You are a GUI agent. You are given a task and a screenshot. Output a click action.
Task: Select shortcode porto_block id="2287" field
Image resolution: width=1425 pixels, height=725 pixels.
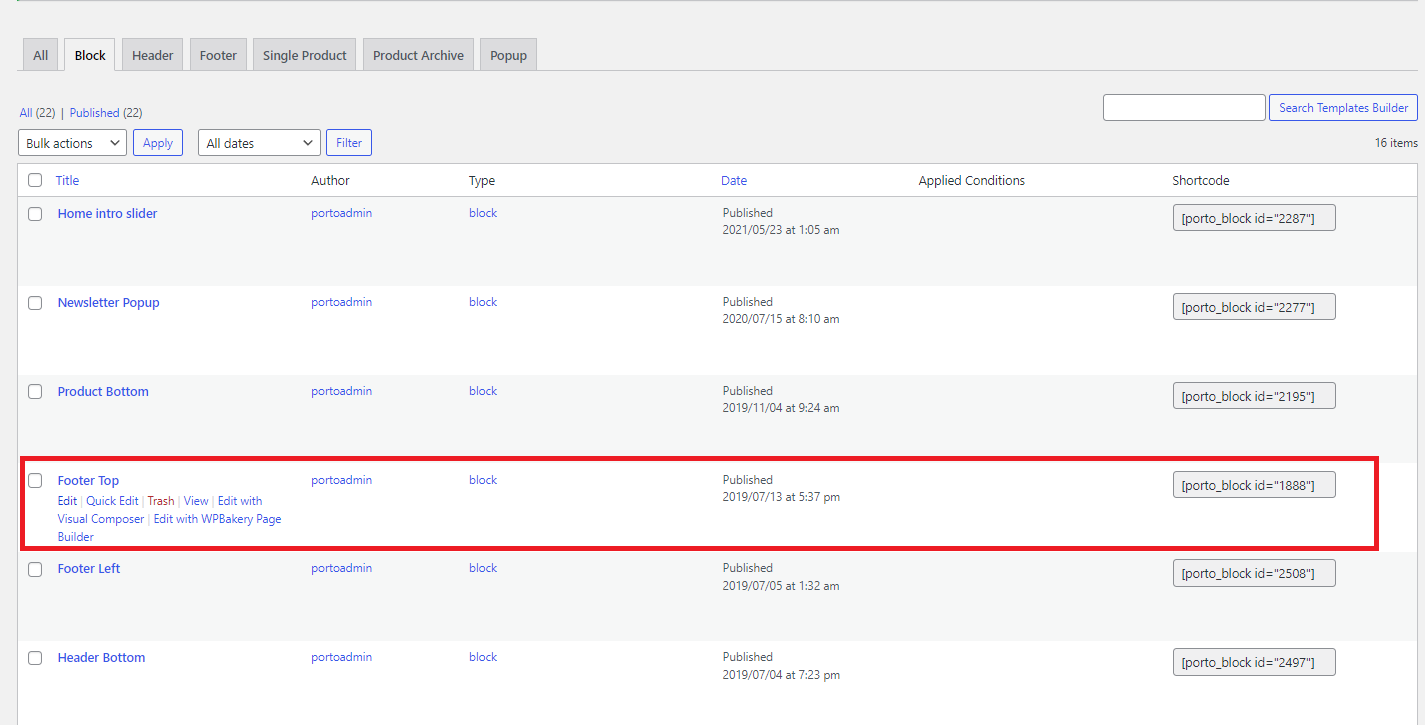1254,218
